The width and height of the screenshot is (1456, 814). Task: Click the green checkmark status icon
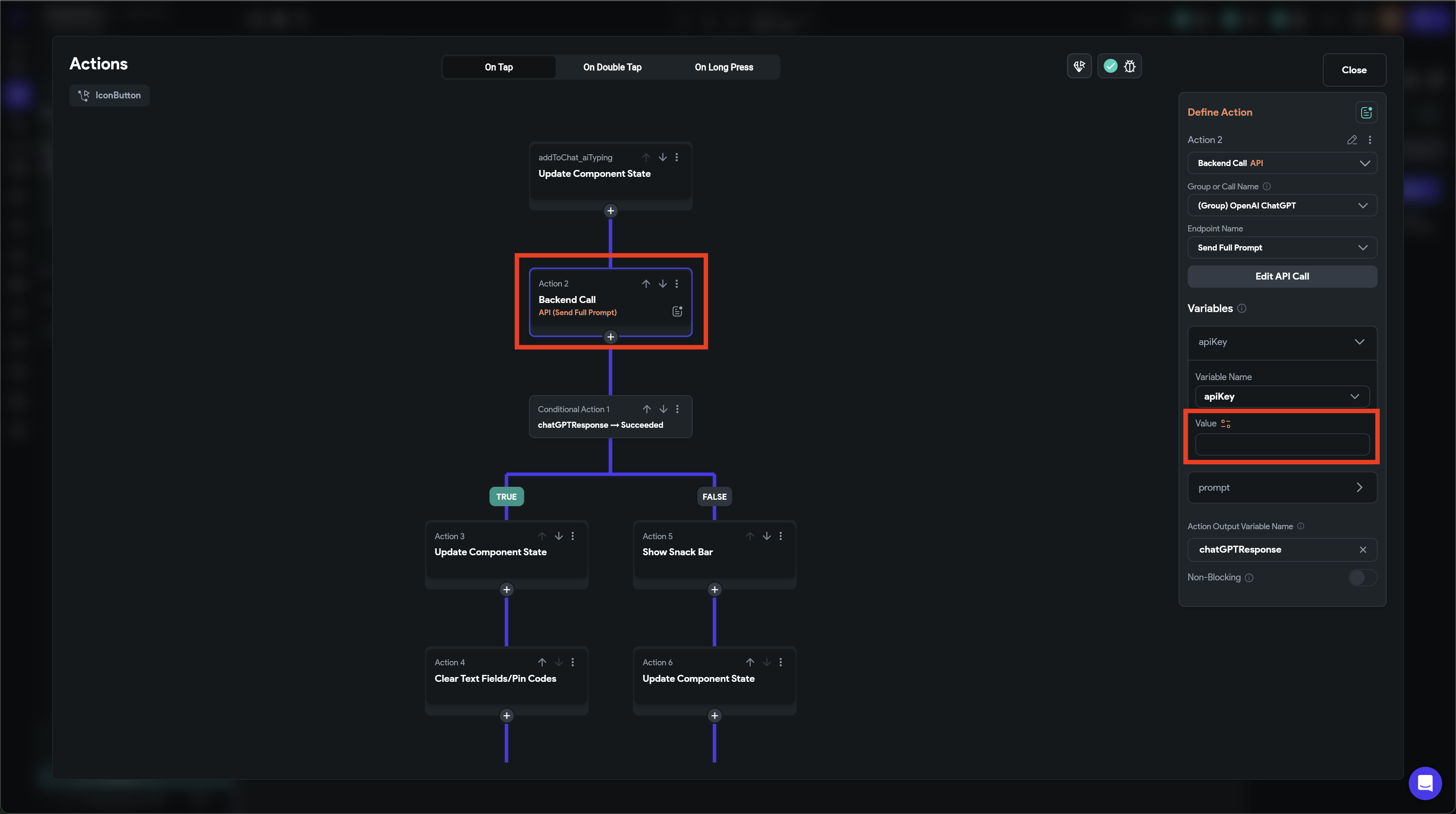coord(1110,67)
